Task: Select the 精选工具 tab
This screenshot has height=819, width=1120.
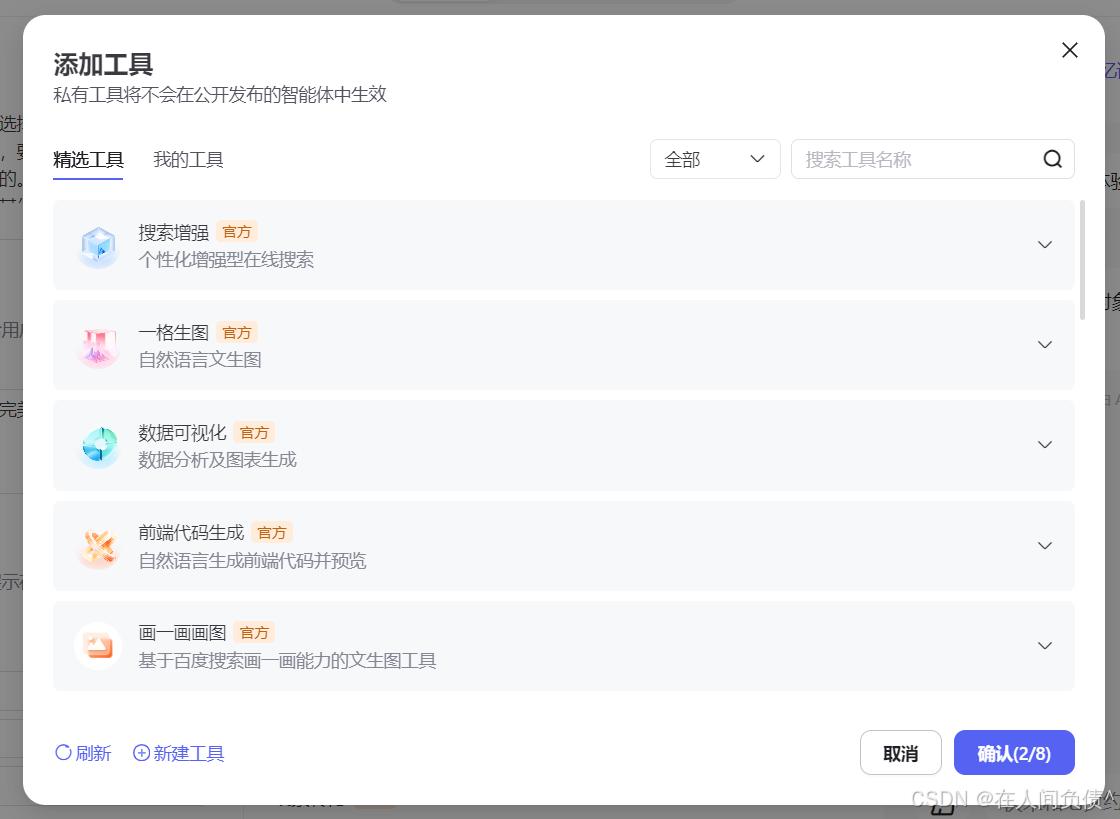Action: pyautogui.click(x=87, y=159)
